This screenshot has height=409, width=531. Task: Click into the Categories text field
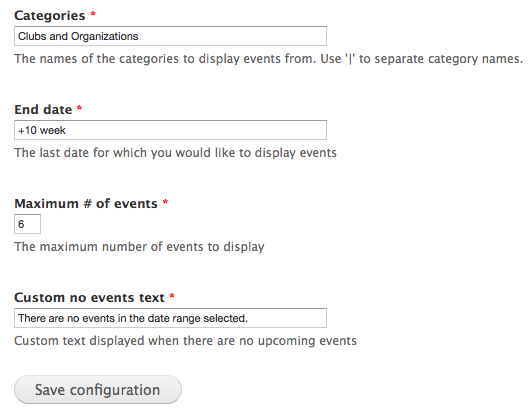170,36
